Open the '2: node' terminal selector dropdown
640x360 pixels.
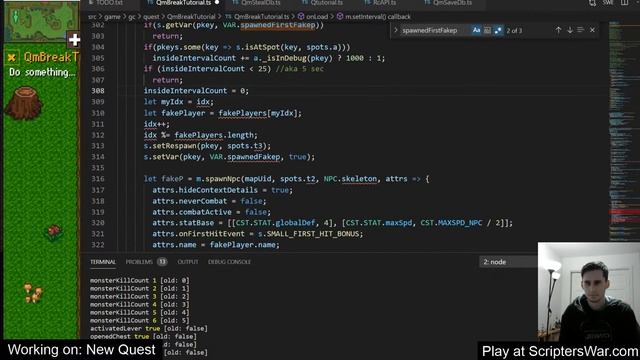pyautogui.click(x=508, y=262)
